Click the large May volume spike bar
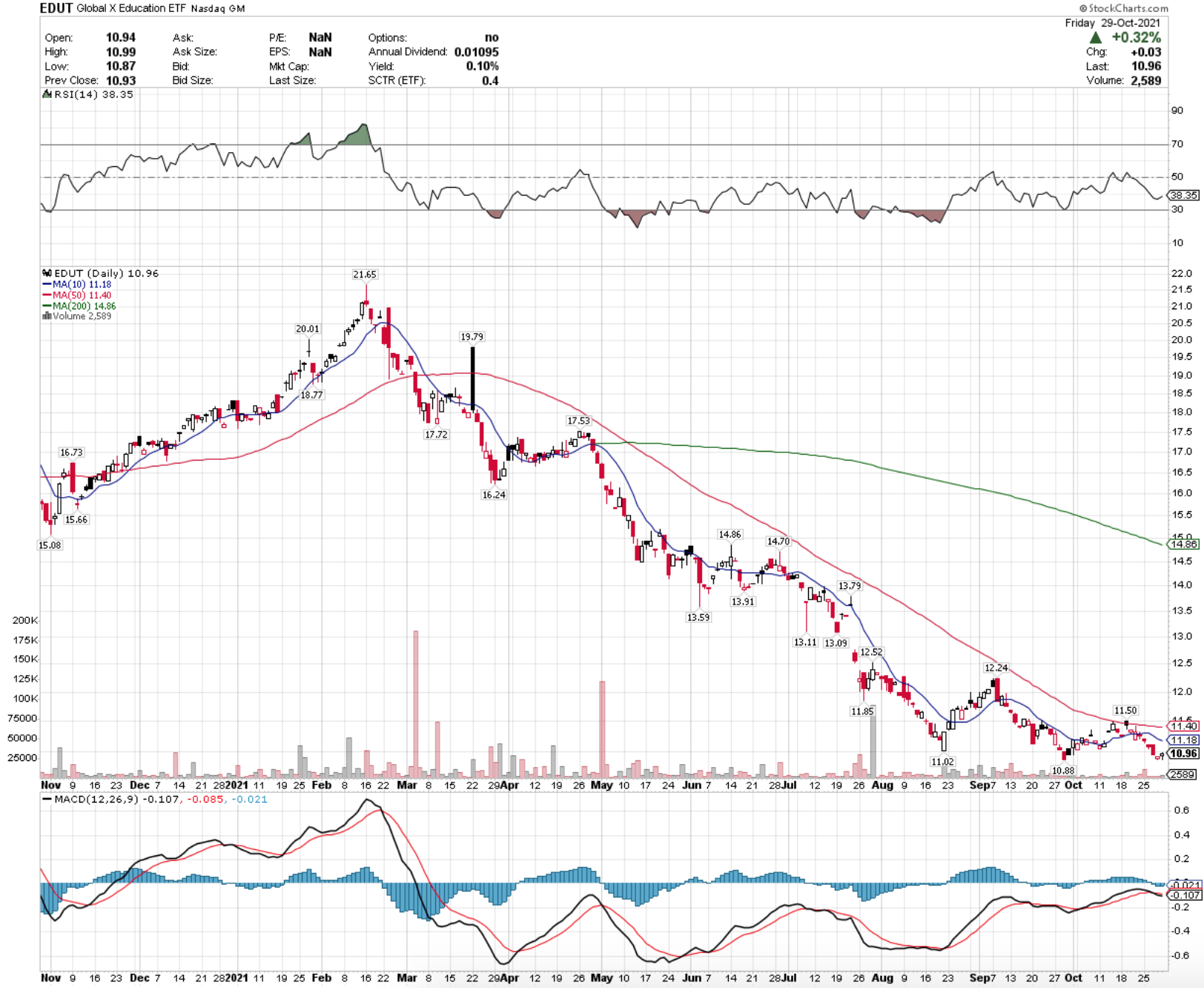1204x988 pixels. [603, 728]
